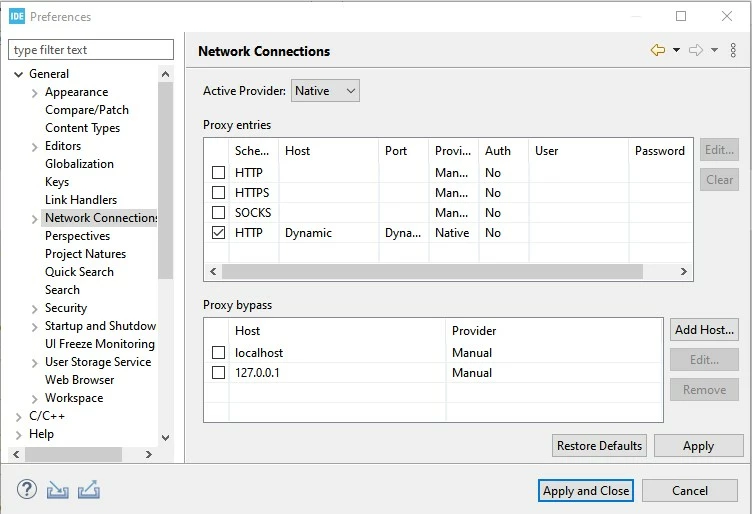The image size is (752, 514).
Task: Expand the C/C++ category
Action: click(x=19, y=417)
